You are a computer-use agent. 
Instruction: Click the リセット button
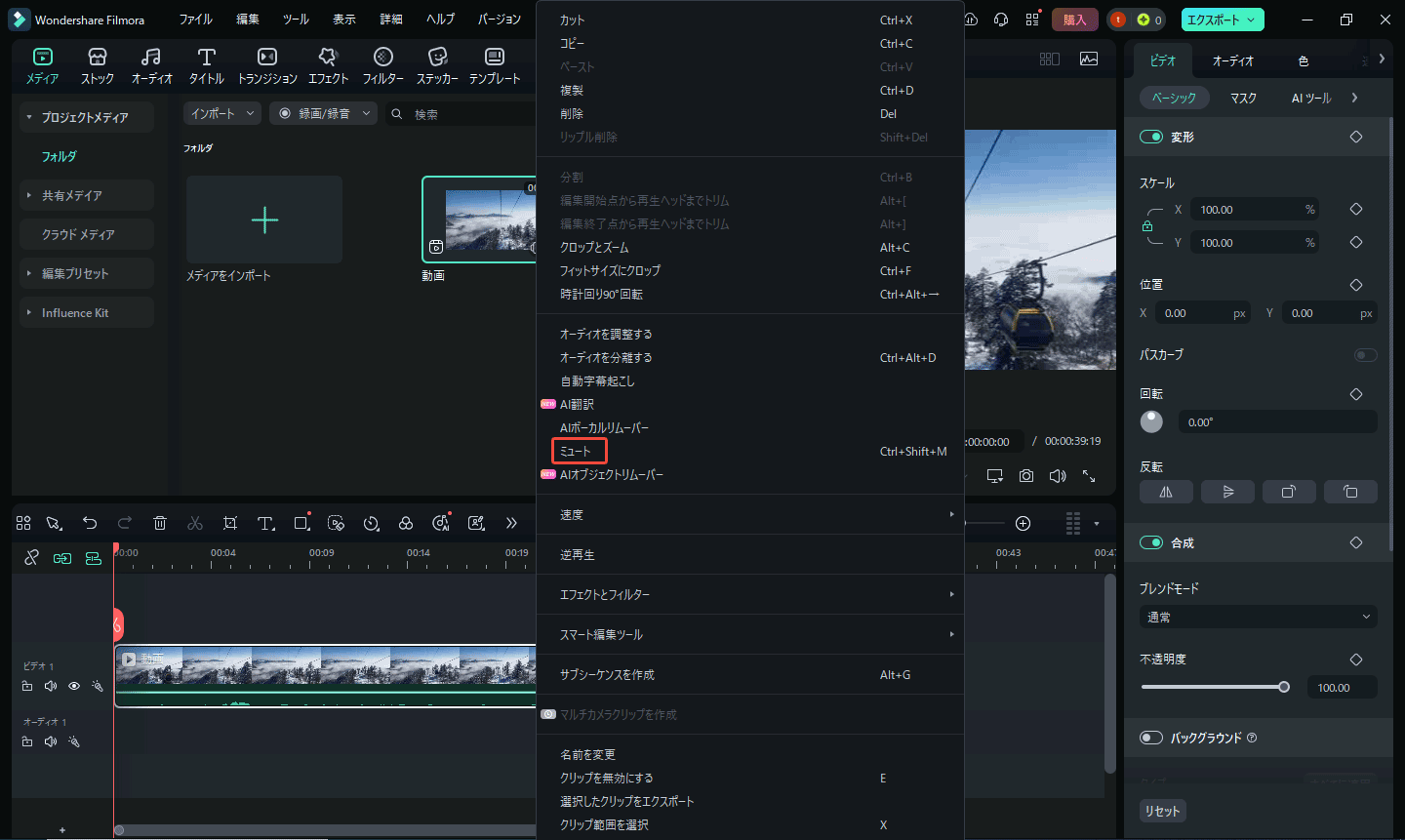[x=1162, y=811]
